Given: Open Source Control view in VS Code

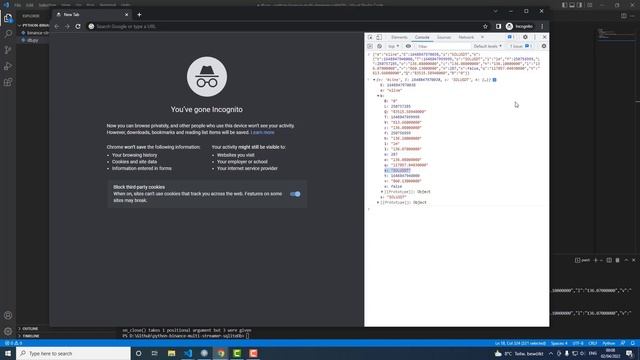Looking at the screenshot, I should pos(8,50).
